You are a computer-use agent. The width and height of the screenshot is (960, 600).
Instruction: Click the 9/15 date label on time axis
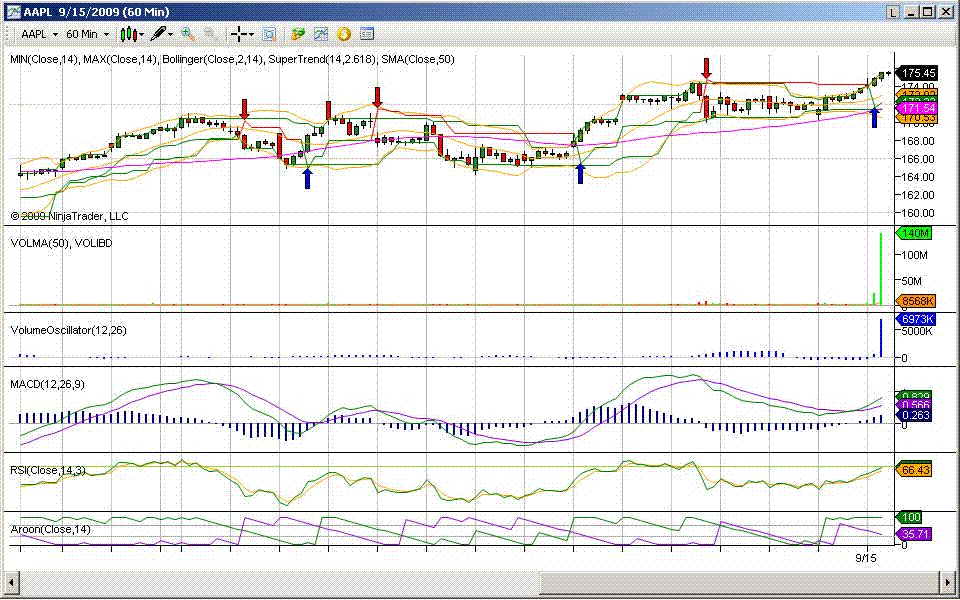[864, 558]
